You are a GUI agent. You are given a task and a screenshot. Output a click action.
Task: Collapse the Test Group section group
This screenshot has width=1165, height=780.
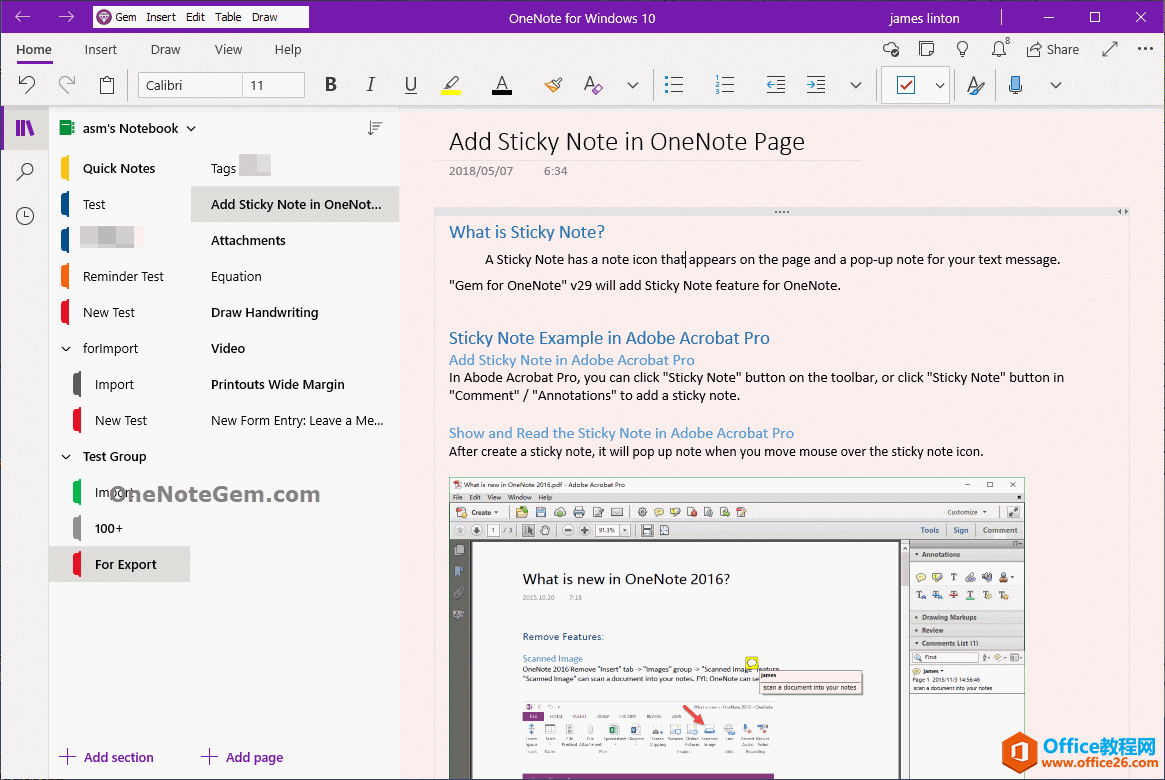[x=66, y=456]
